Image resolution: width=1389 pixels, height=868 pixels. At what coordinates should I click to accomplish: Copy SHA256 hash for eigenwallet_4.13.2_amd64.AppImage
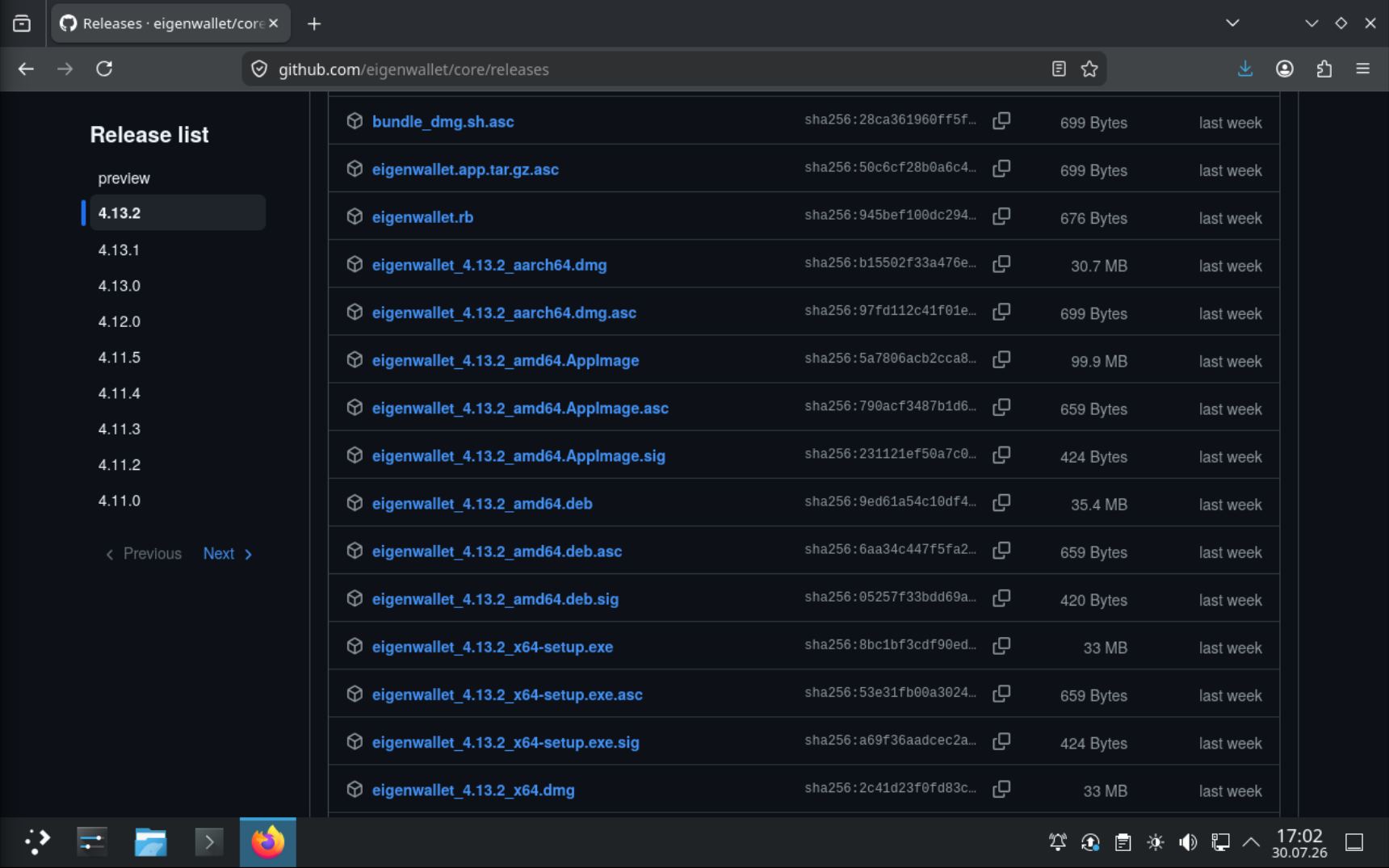click(x=1001, y=359)
